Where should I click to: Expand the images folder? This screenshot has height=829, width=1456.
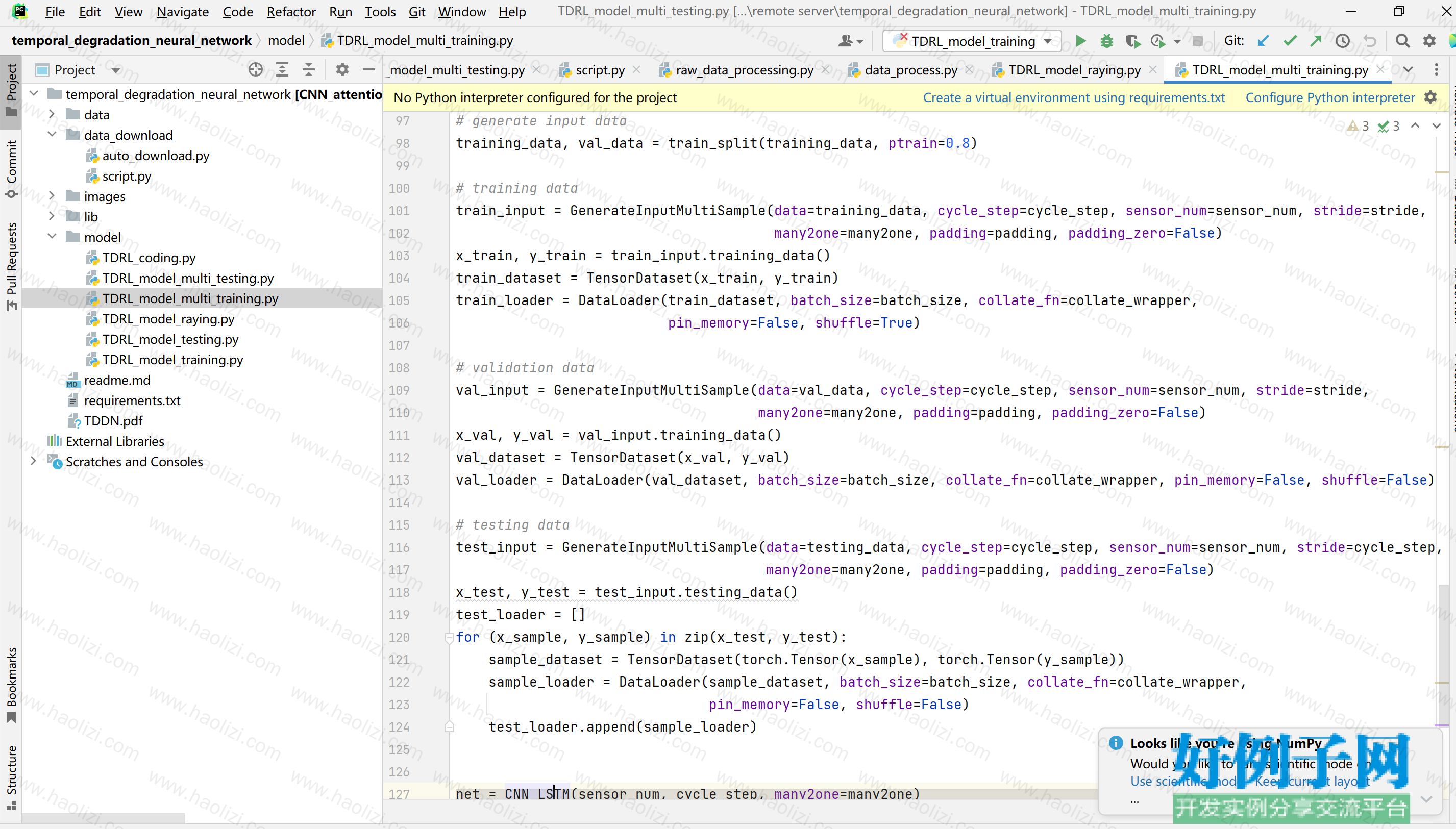pos(52,196)
